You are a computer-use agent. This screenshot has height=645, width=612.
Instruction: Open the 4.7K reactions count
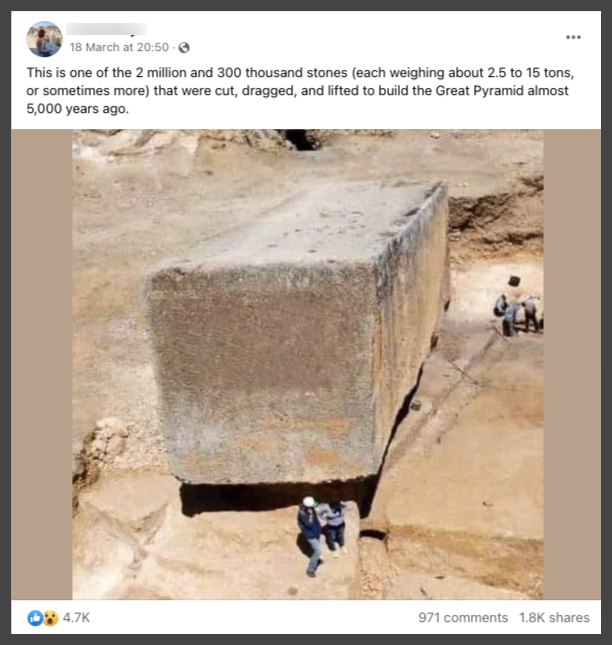[76, 618]
